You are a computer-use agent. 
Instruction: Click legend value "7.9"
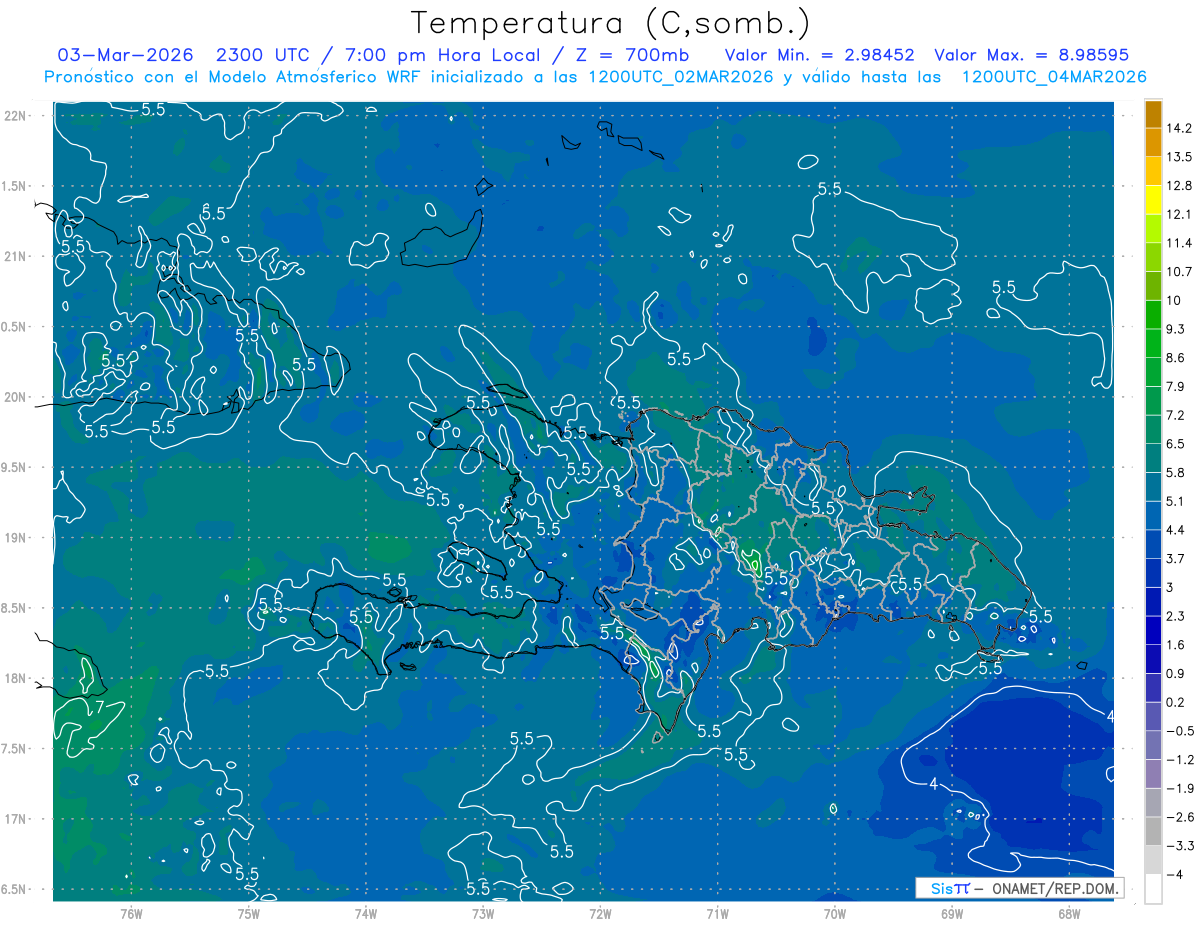[1177, 387]
